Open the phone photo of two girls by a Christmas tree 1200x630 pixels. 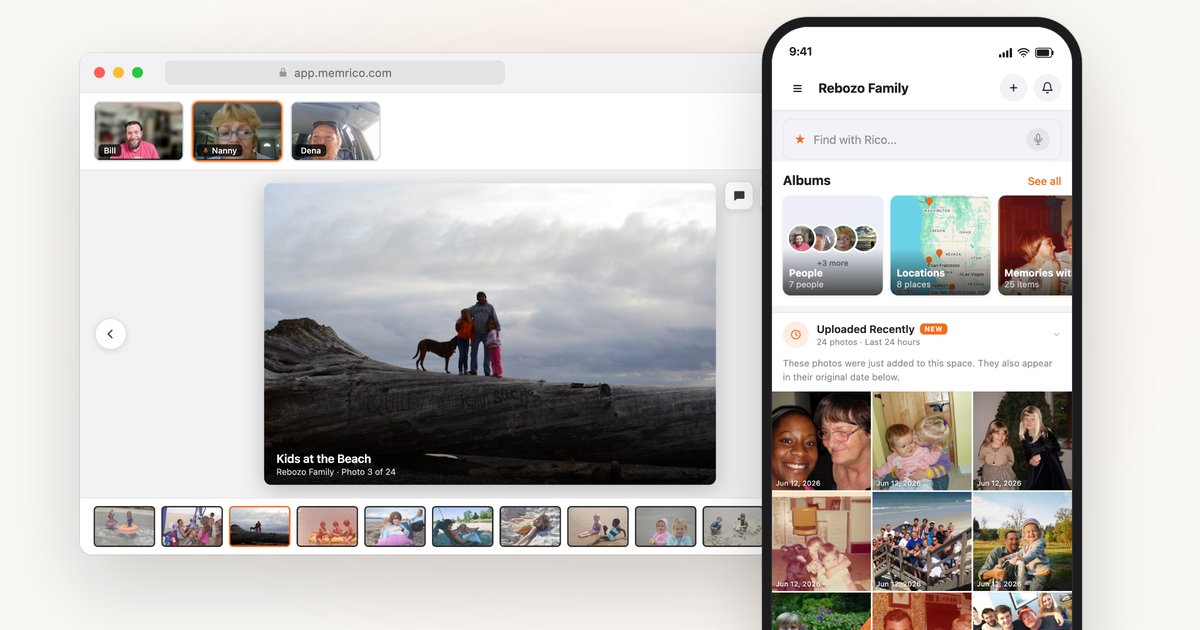pos(1022,441)
